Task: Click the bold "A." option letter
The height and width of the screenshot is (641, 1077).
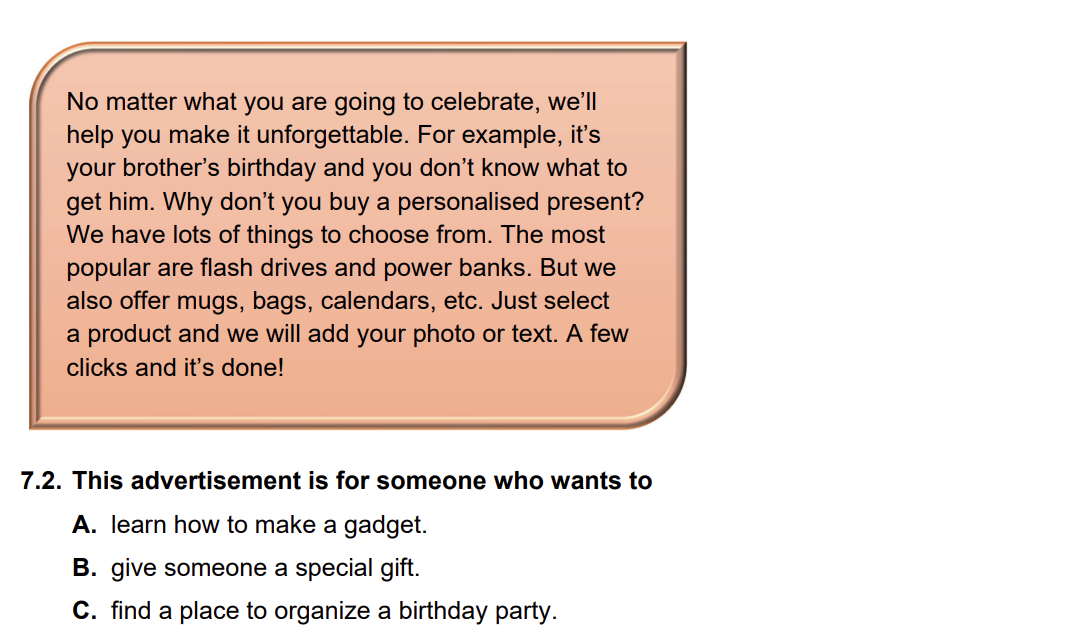Action: [x=85, y=525]
